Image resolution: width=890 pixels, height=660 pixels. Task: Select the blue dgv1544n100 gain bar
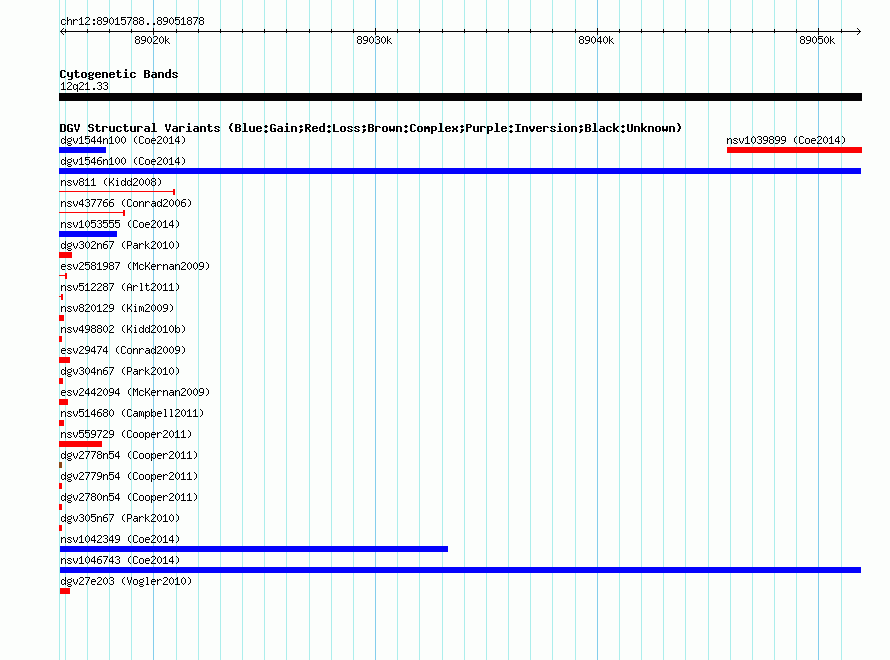pos(82,150)
